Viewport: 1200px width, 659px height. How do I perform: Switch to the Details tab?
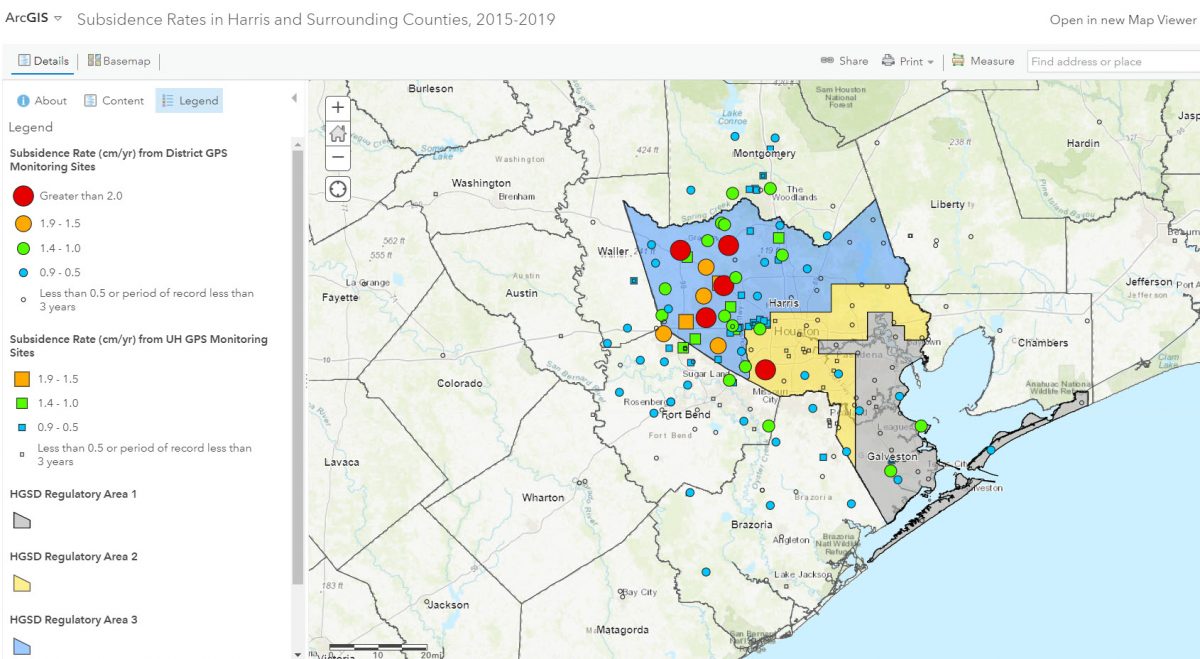coord(41,60)
